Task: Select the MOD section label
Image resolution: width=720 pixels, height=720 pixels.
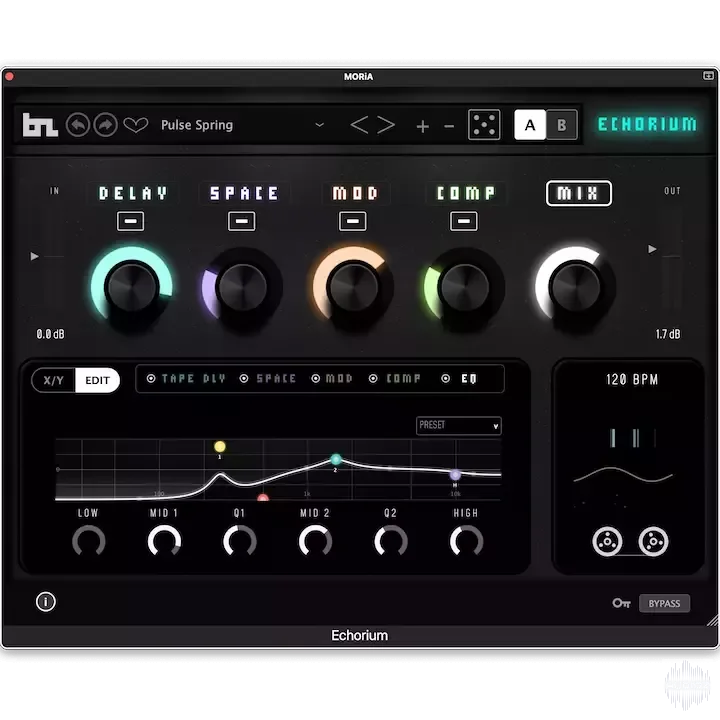Action: 355,193
